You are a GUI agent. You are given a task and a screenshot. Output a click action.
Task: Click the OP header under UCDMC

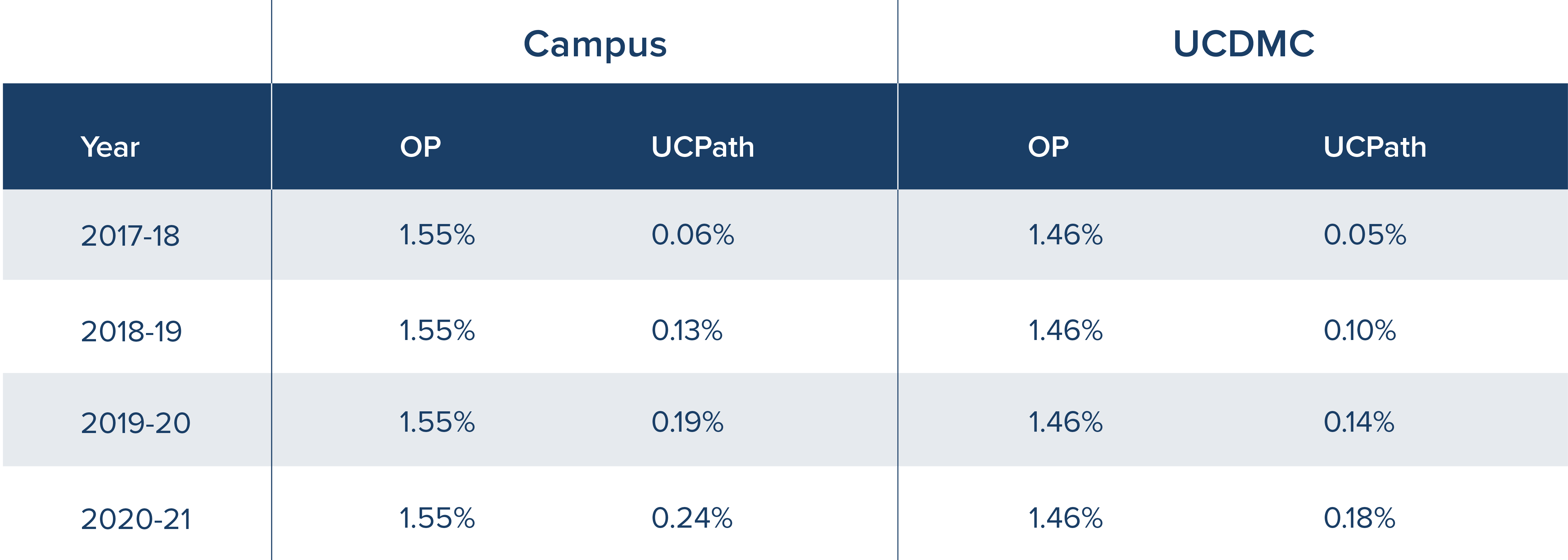[1047, 147]
